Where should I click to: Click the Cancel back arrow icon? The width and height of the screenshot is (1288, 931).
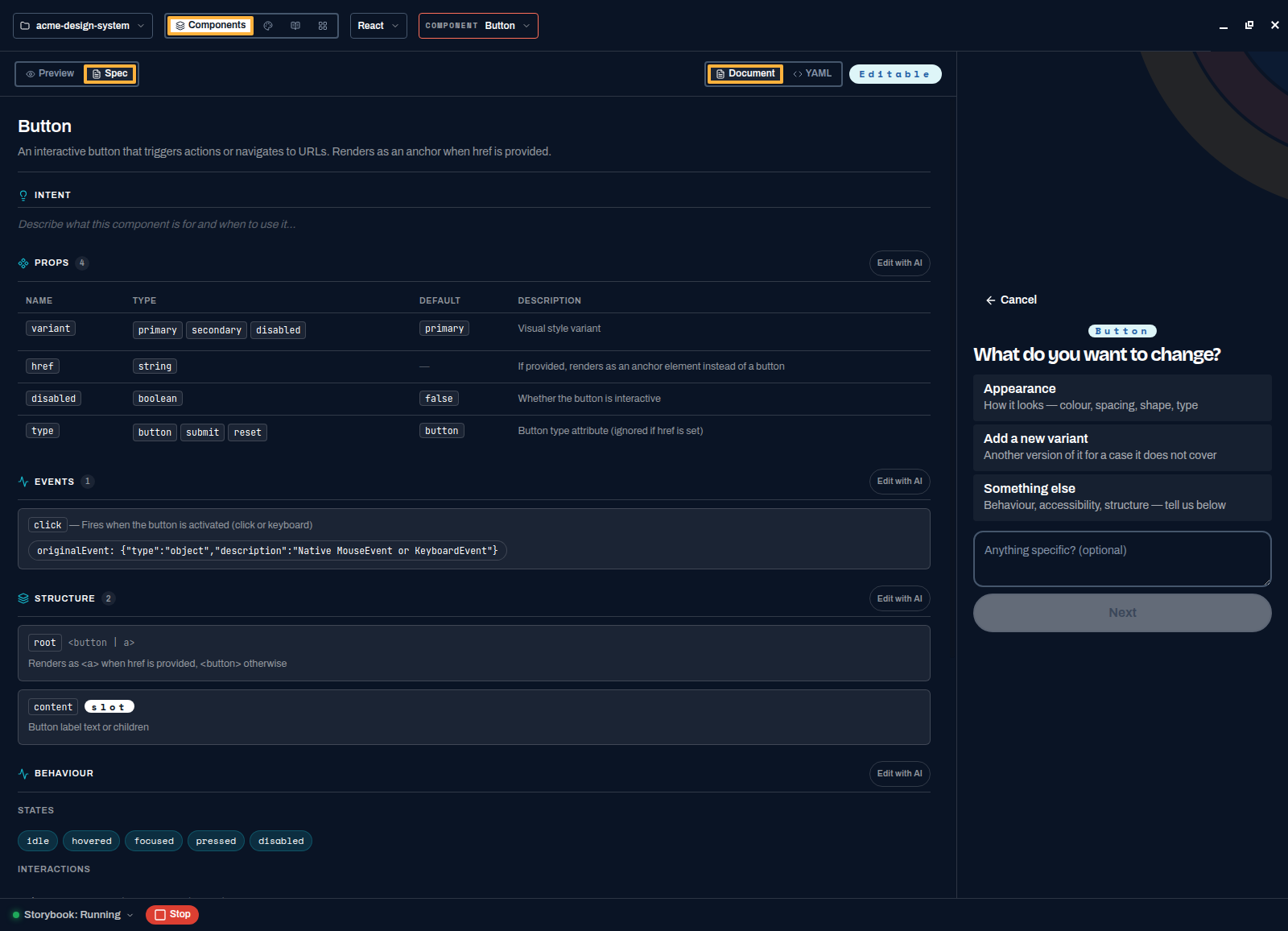(991, 300)
